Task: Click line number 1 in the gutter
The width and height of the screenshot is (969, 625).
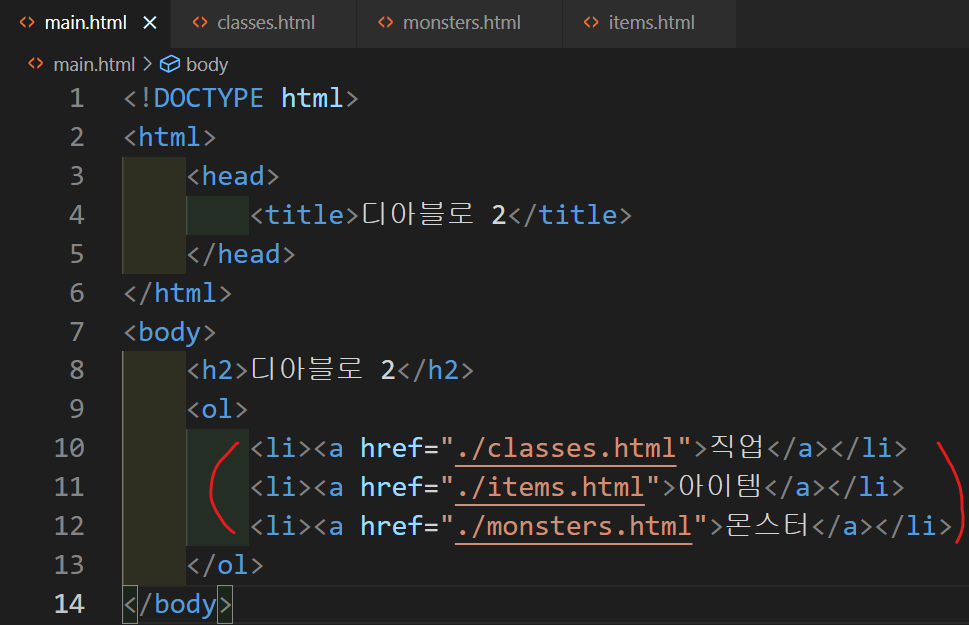Action: click(77, 98)
